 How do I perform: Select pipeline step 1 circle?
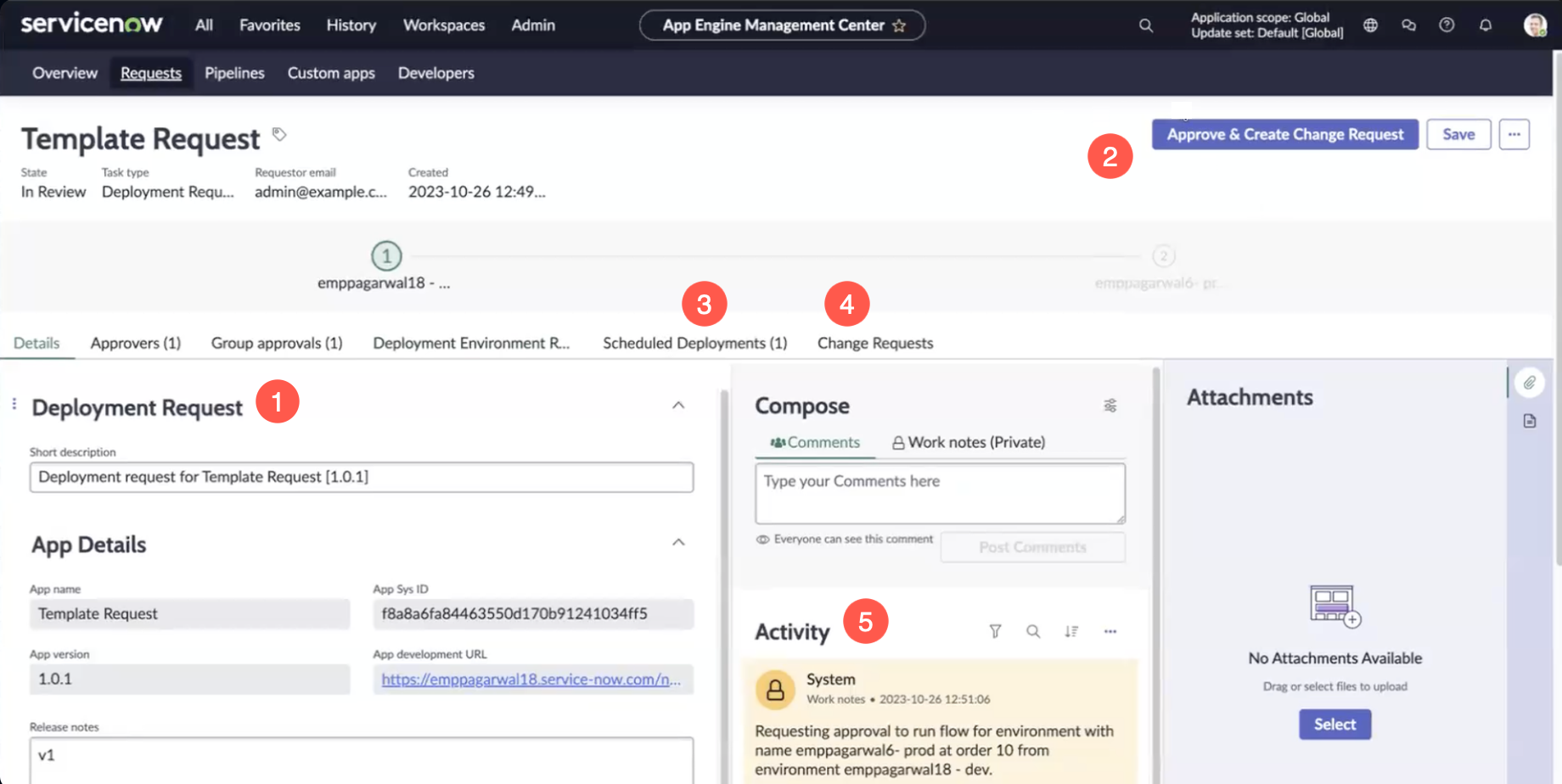pos(386,255)
